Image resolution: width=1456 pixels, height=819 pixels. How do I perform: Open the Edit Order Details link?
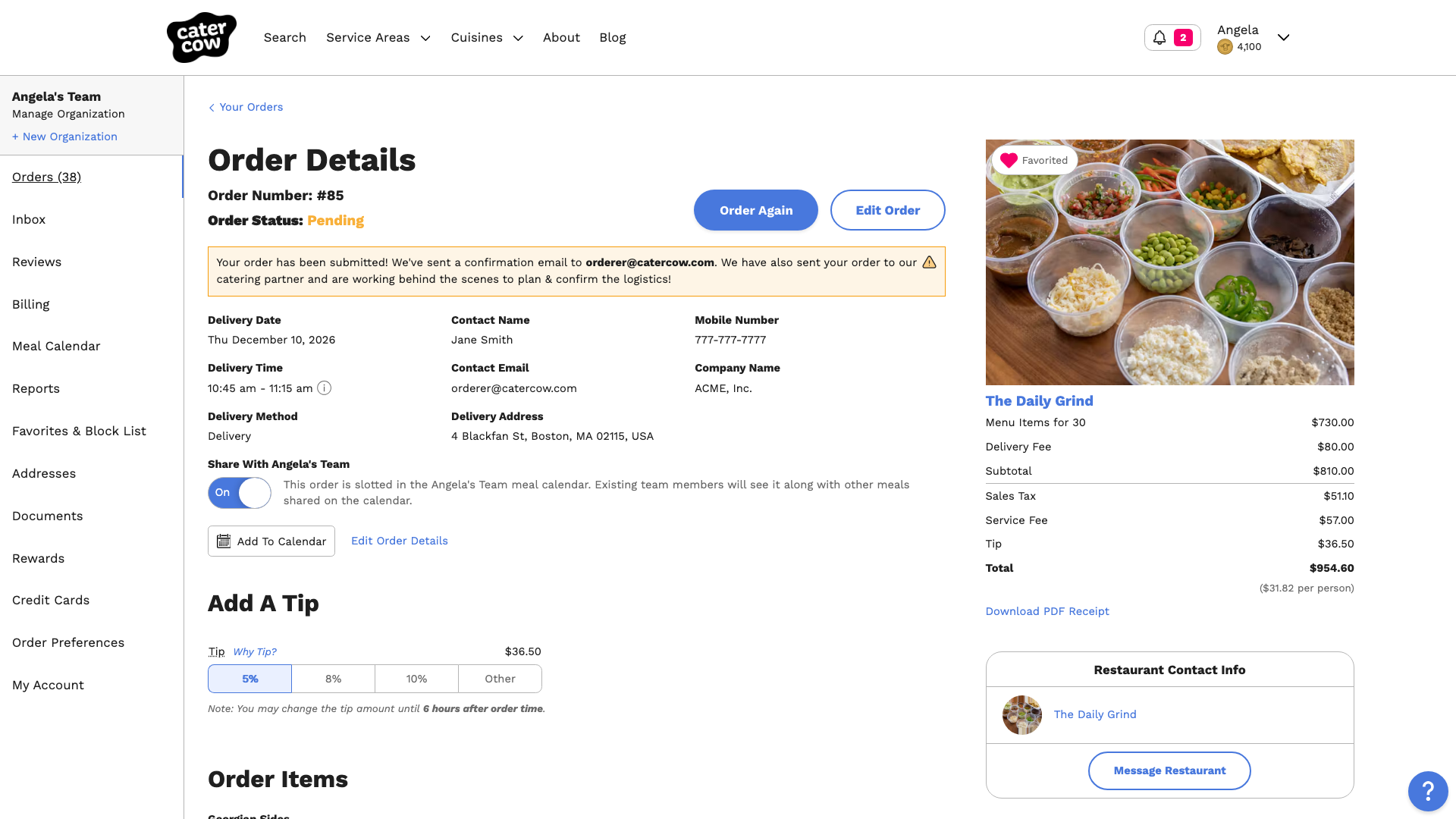[x=400, y=541]
